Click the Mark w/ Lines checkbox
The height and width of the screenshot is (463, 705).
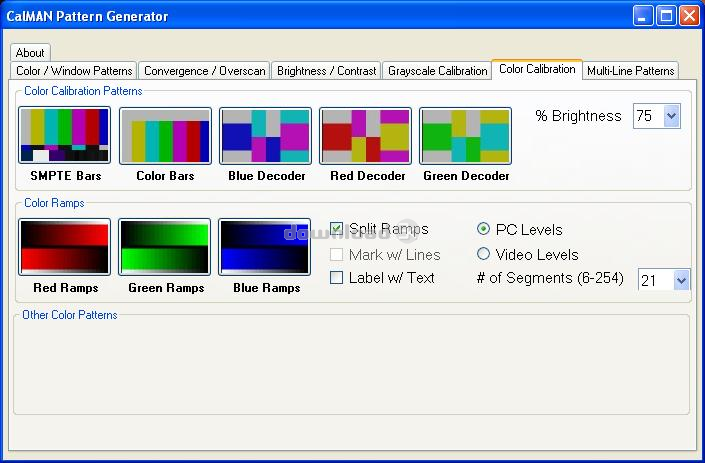[336, 254]
